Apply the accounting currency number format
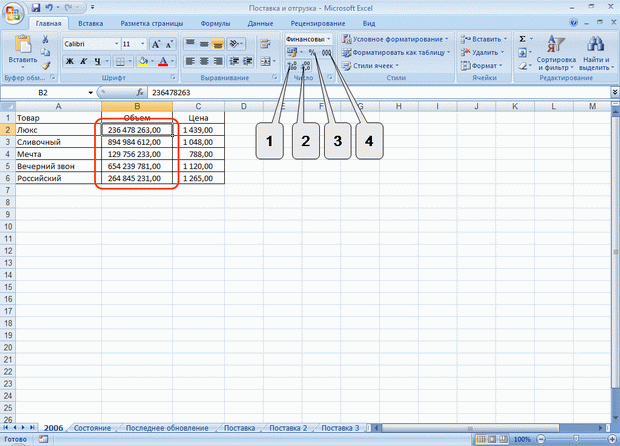620x446 pixels. (292, 52)
